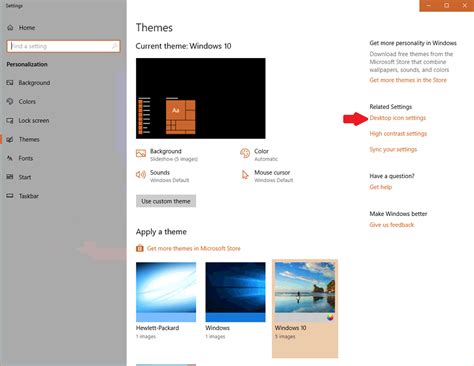Open Get more themes in the Store link

click(408, 80)
